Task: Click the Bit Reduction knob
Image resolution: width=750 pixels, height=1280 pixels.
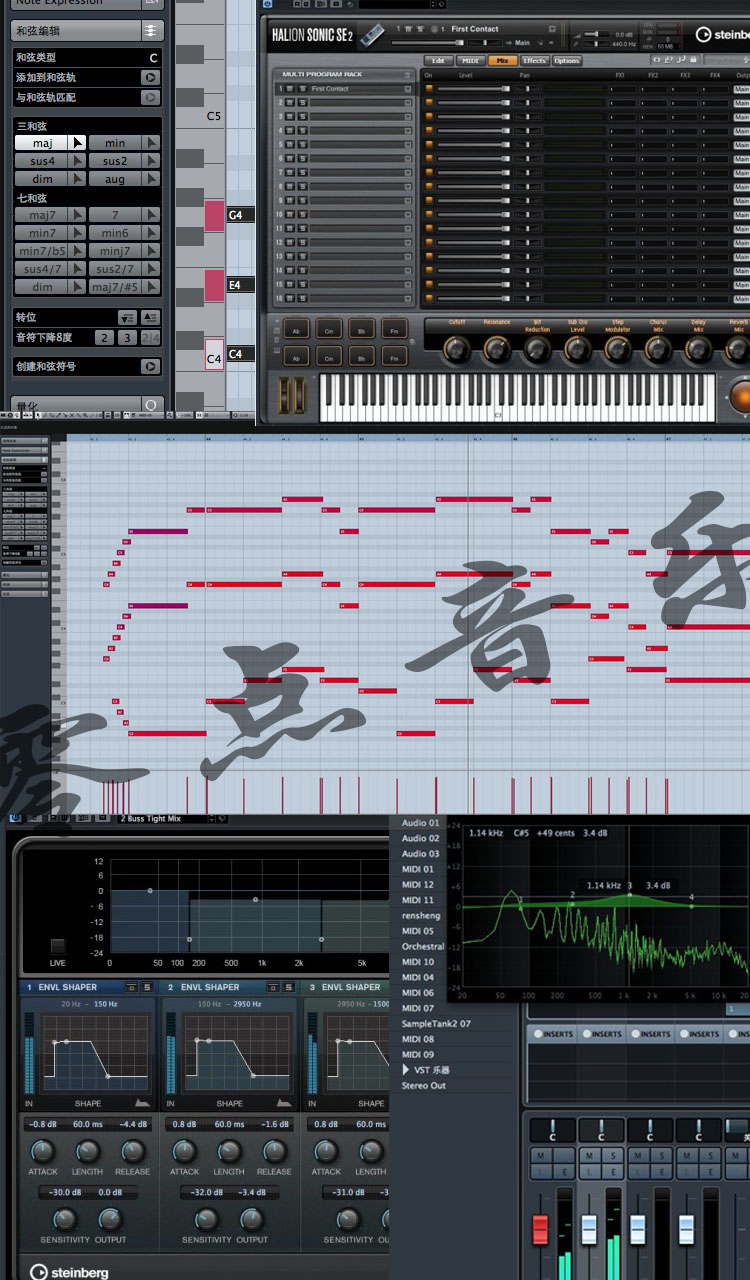Action: tap(537, 349)
